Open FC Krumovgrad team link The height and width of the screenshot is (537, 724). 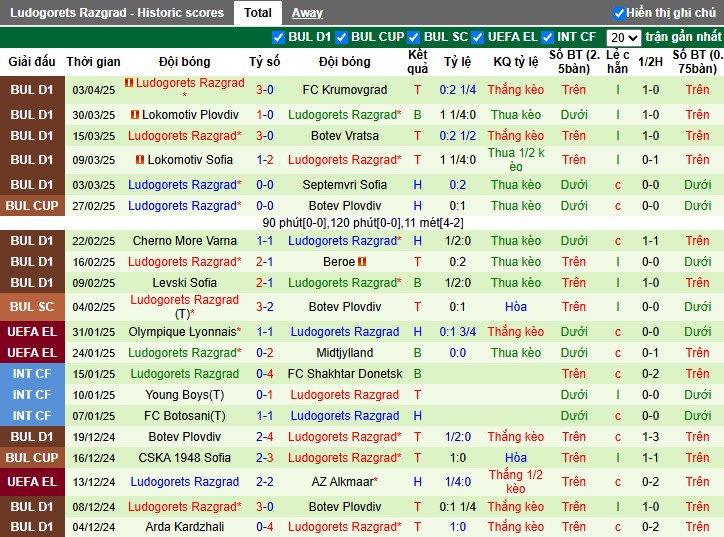click(345, 90)
